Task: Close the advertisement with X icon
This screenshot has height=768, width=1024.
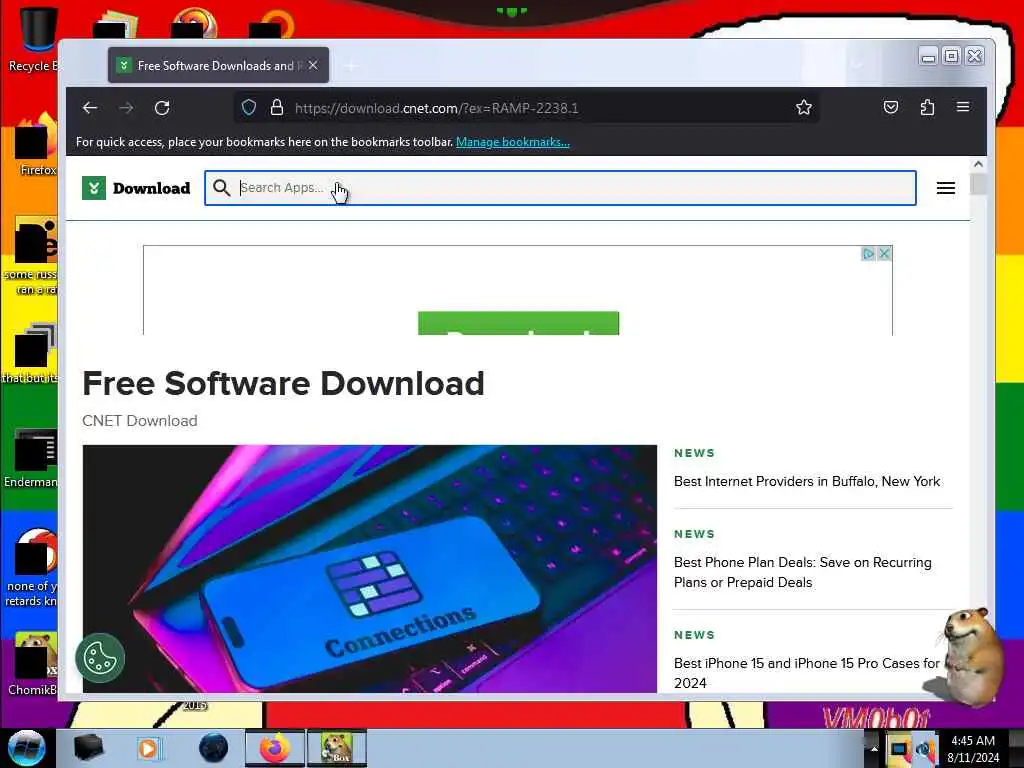Action: click(884, 253)
